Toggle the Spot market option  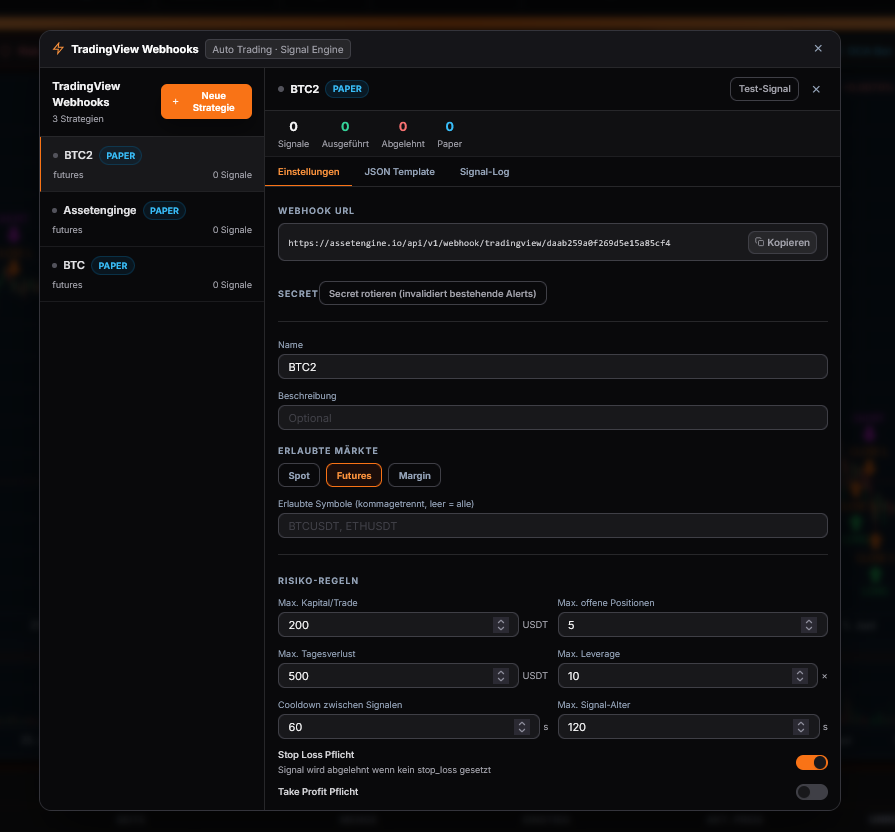pyautogui.click(x=299, y=475)
